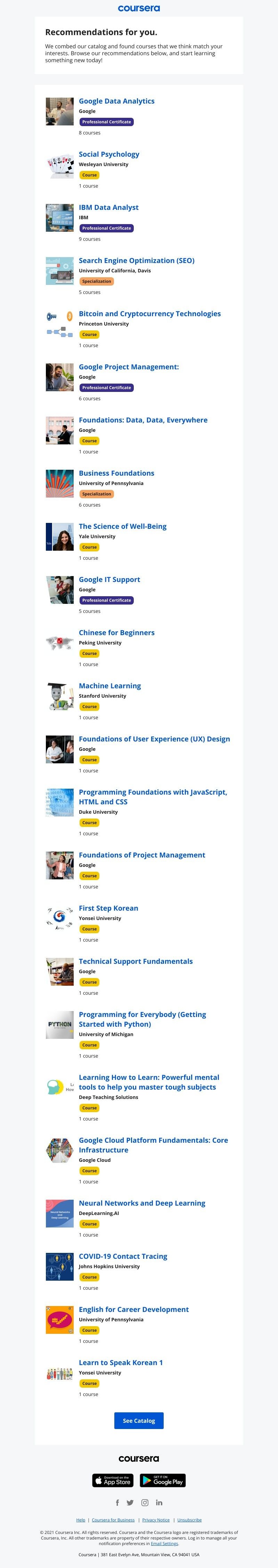Click the Unsubscribe footer link
The image size is (278, 1568).
(189, 1520)
